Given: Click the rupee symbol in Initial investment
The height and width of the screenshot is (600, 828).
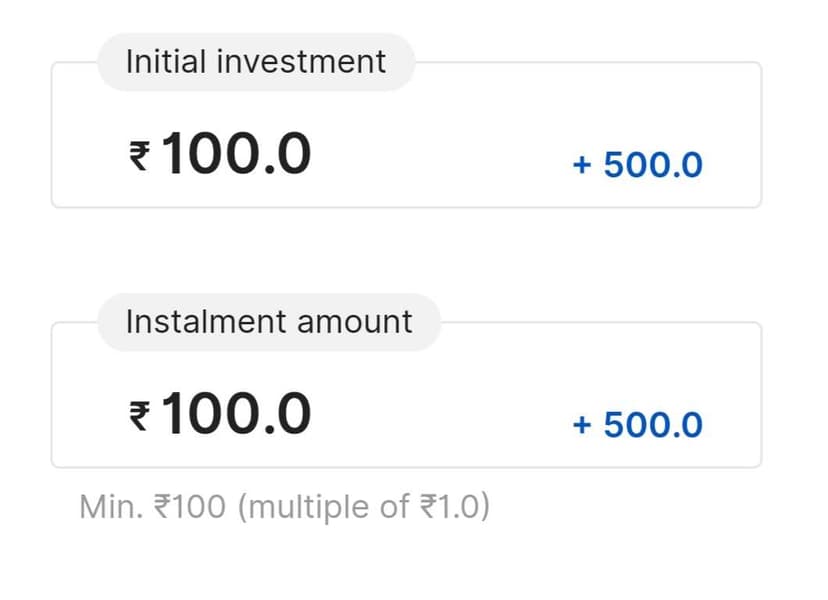Looking at the screenshot, I should pyautogui.click(x=139, y=156).
